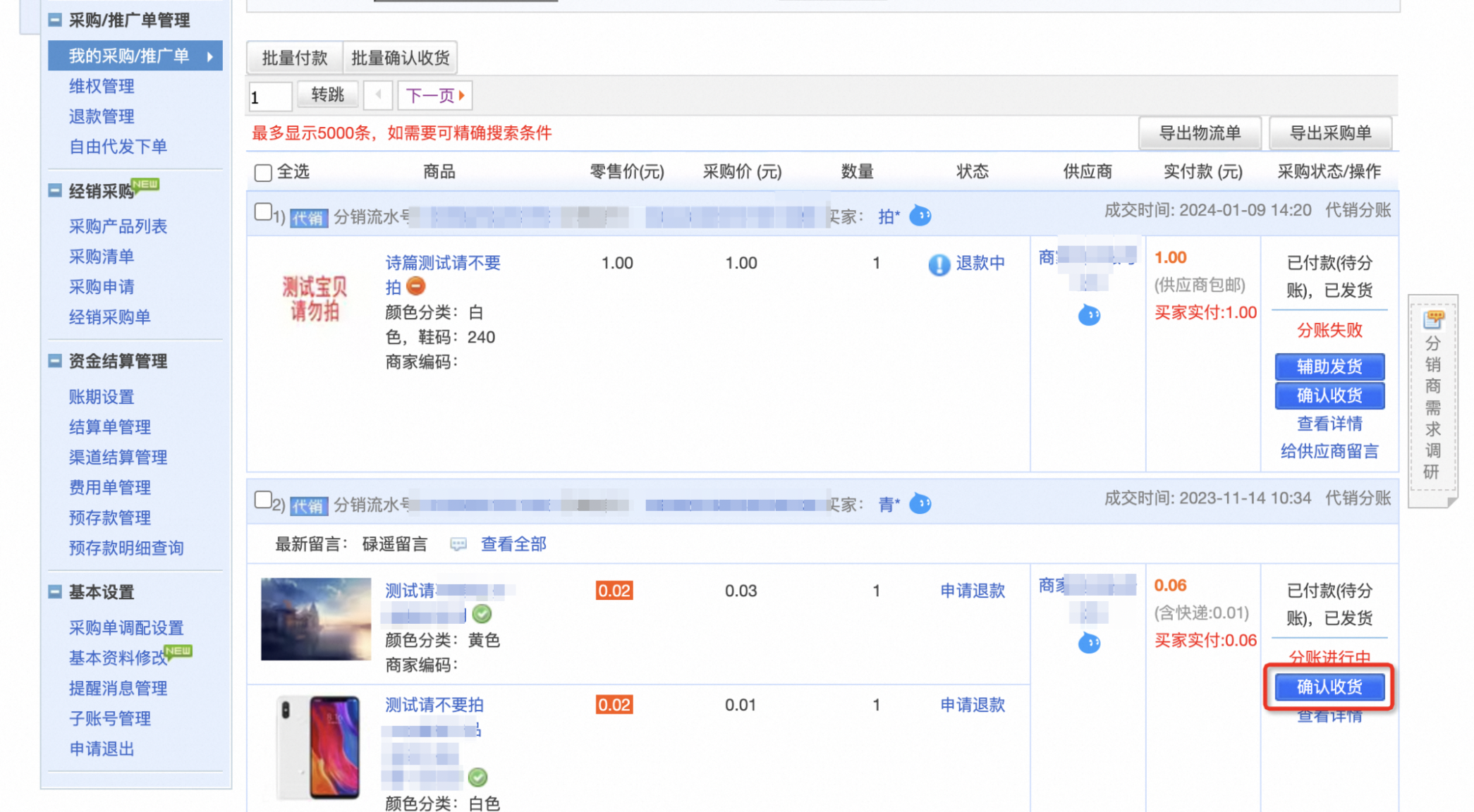Go to 采购清单
Screen dimensions: 1474x812
coord(102,257)
